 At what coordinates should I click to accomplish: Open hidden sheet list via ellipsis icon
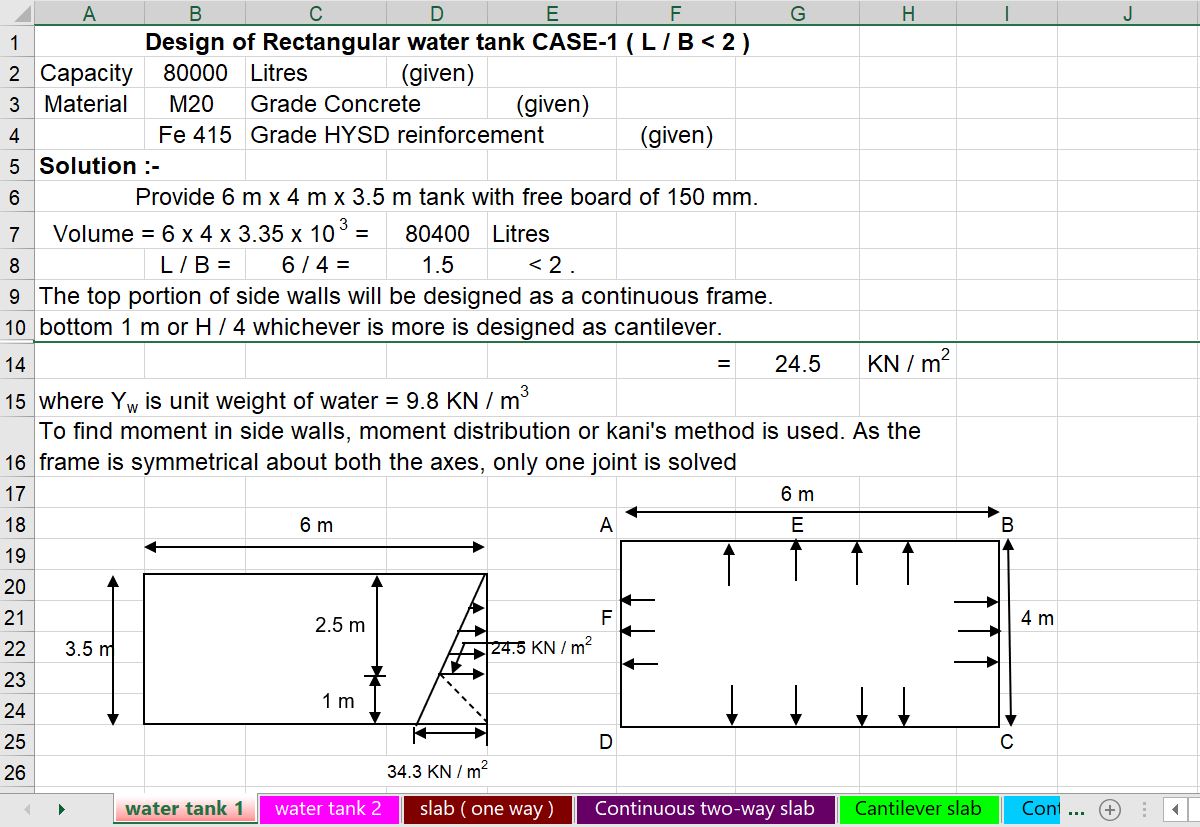[x=1077, y=809]
